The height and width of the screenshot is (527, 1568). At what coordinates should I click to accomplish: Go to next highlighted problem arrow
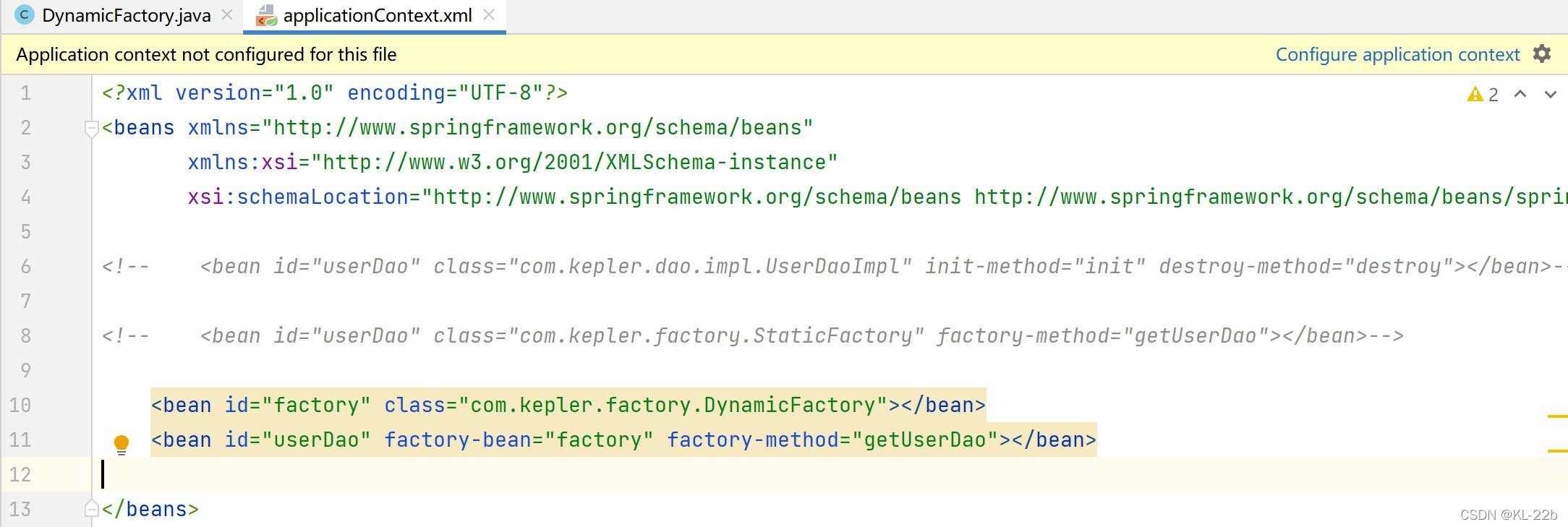(1550, 94)
